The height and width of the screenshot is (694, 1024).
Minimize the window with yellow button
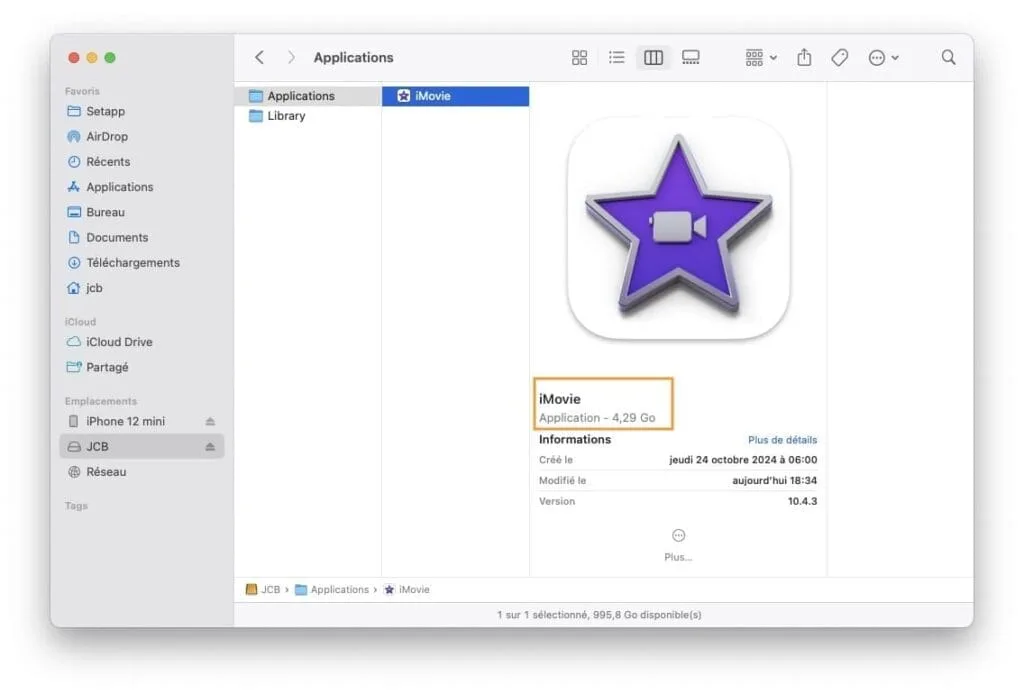coord(92,57)
